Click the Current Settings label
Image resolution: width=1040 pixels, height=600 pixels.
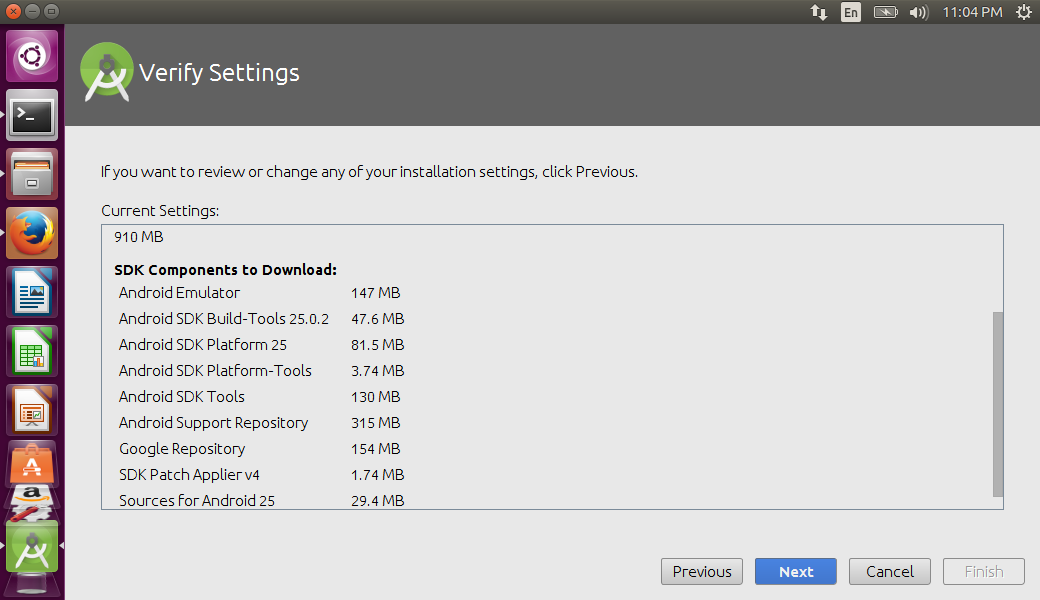pos(160,211)
